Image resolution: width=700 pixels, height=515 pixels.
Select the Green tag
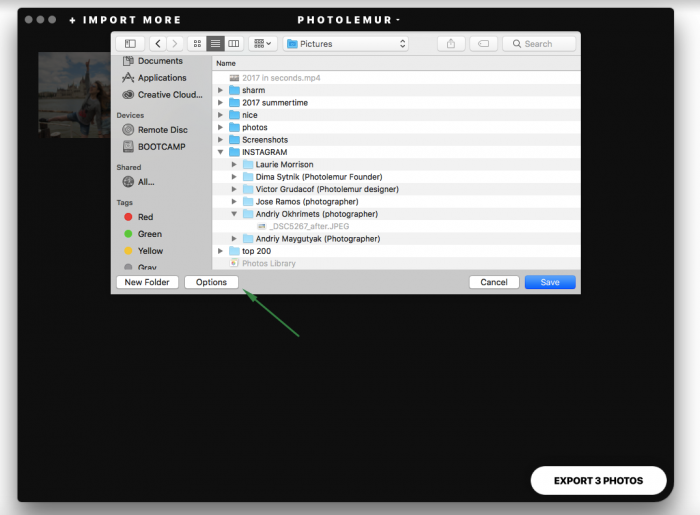pos(143,234)
